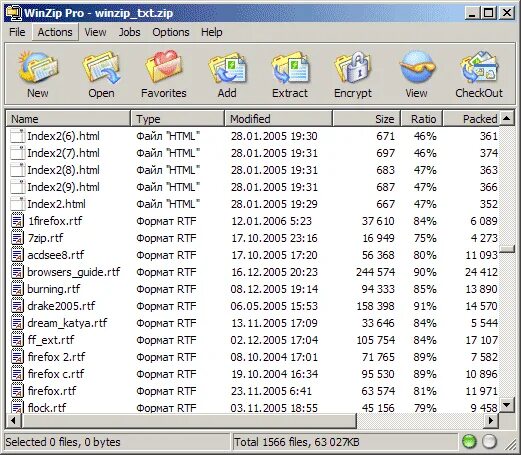
Task: Click 'Total 1566 files, 63 027KB' status text
Action: tap(297, 442)
